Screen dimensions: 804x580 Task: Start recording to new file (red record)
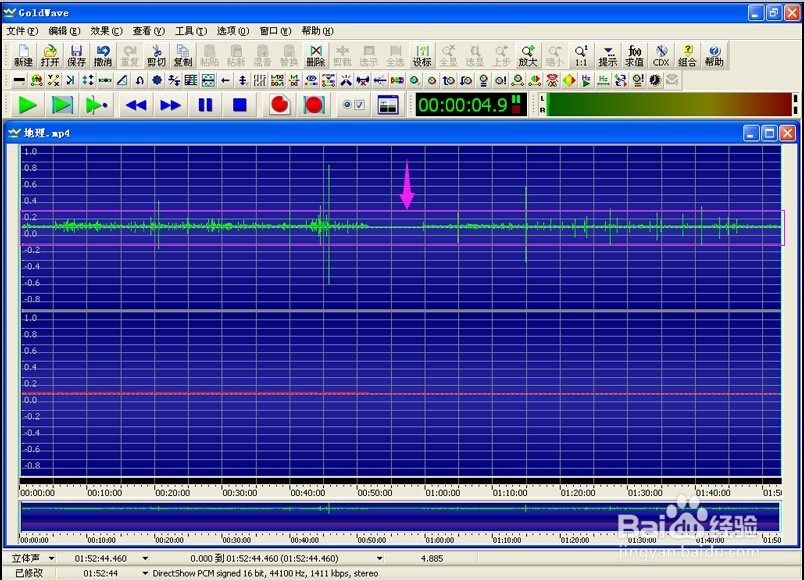(279, 105)
